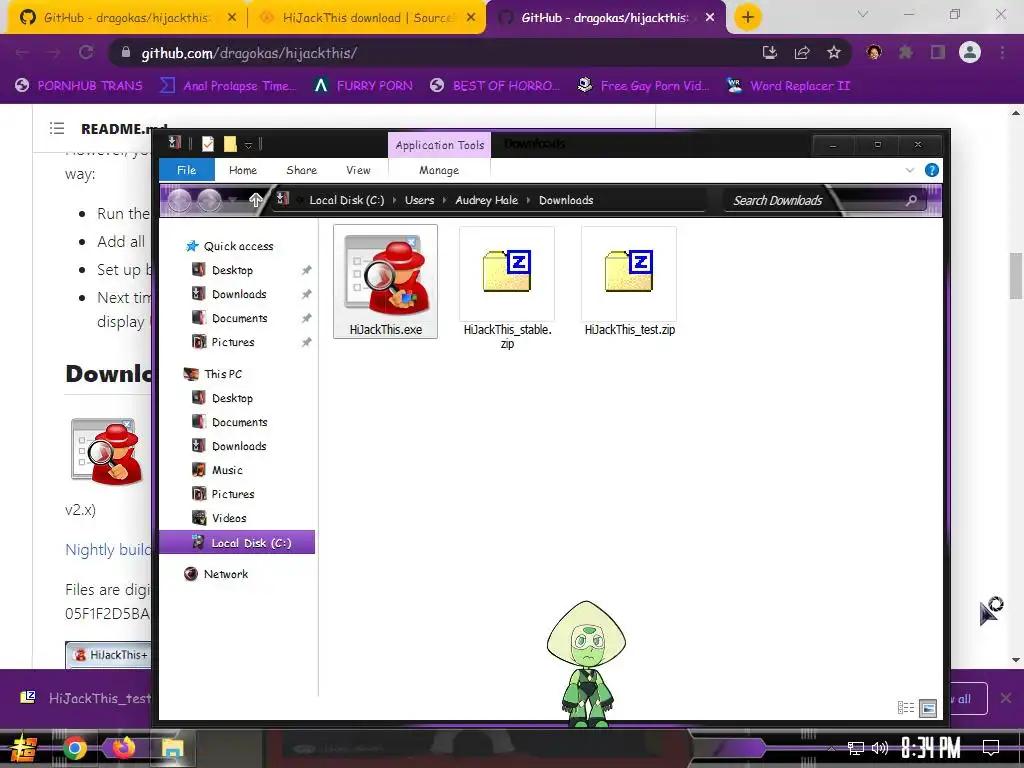
Task: Click the GitHub page vertical scrollbar thumb
Action: coord(1016,275)
